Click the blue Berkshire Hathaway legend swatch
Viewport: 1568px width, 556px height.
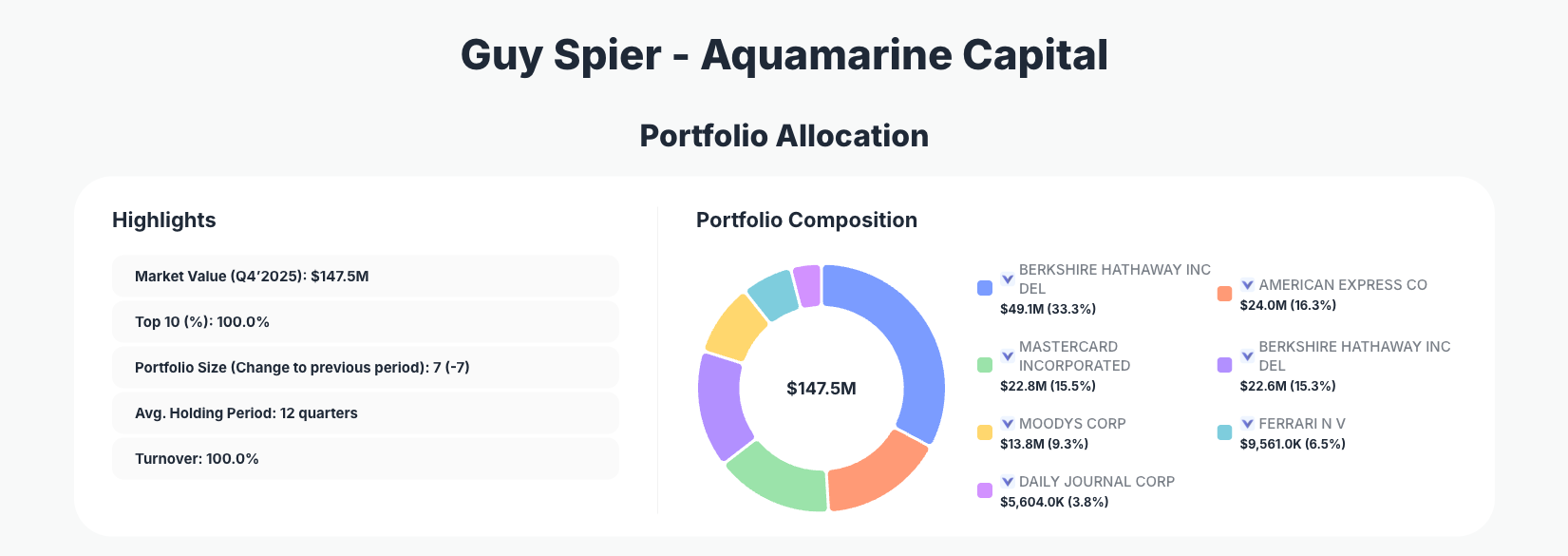tap(986, 286)
